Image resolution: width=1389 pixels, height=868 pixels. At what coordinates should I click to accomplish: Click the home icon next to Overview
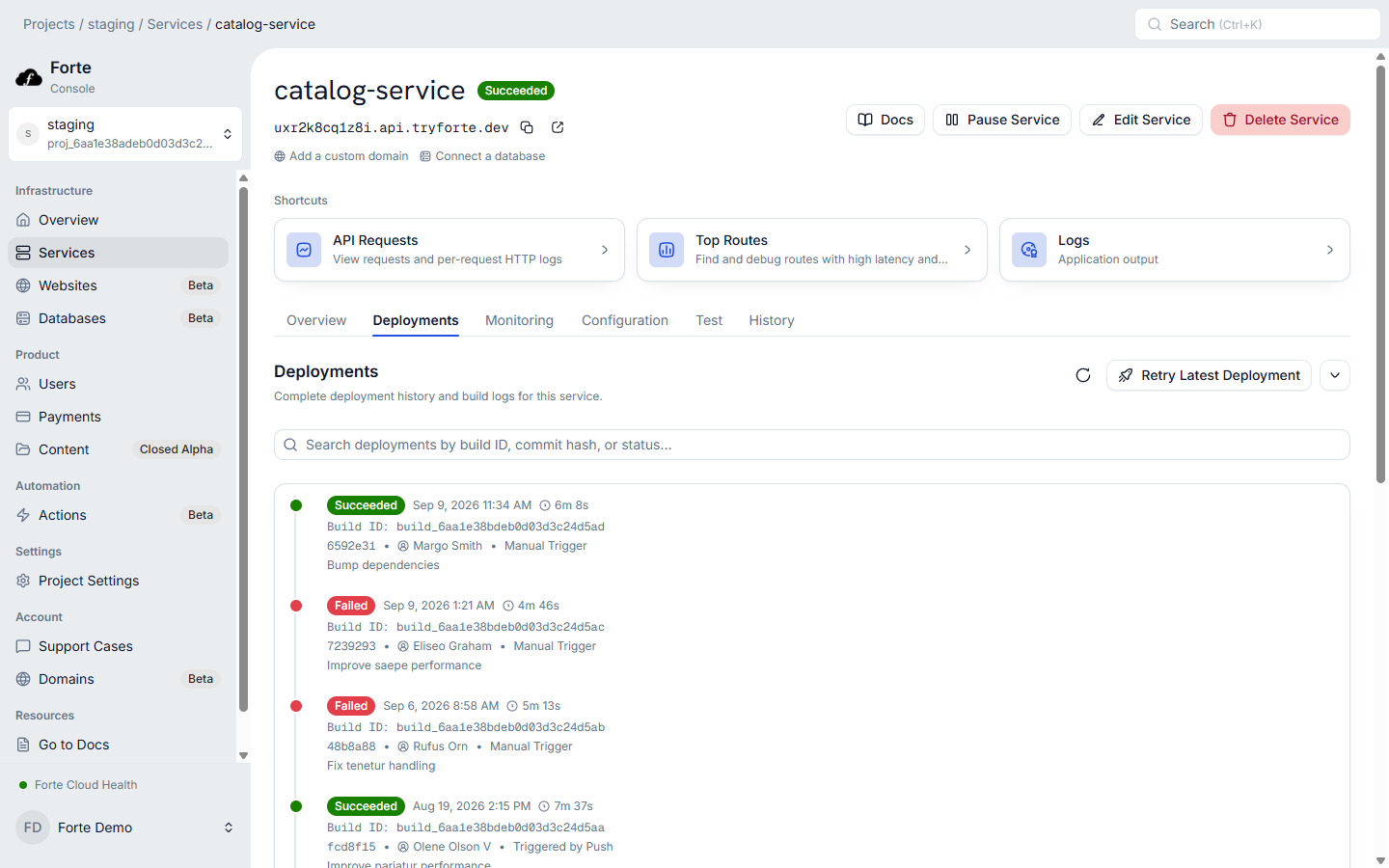click(x=23, y=220)
